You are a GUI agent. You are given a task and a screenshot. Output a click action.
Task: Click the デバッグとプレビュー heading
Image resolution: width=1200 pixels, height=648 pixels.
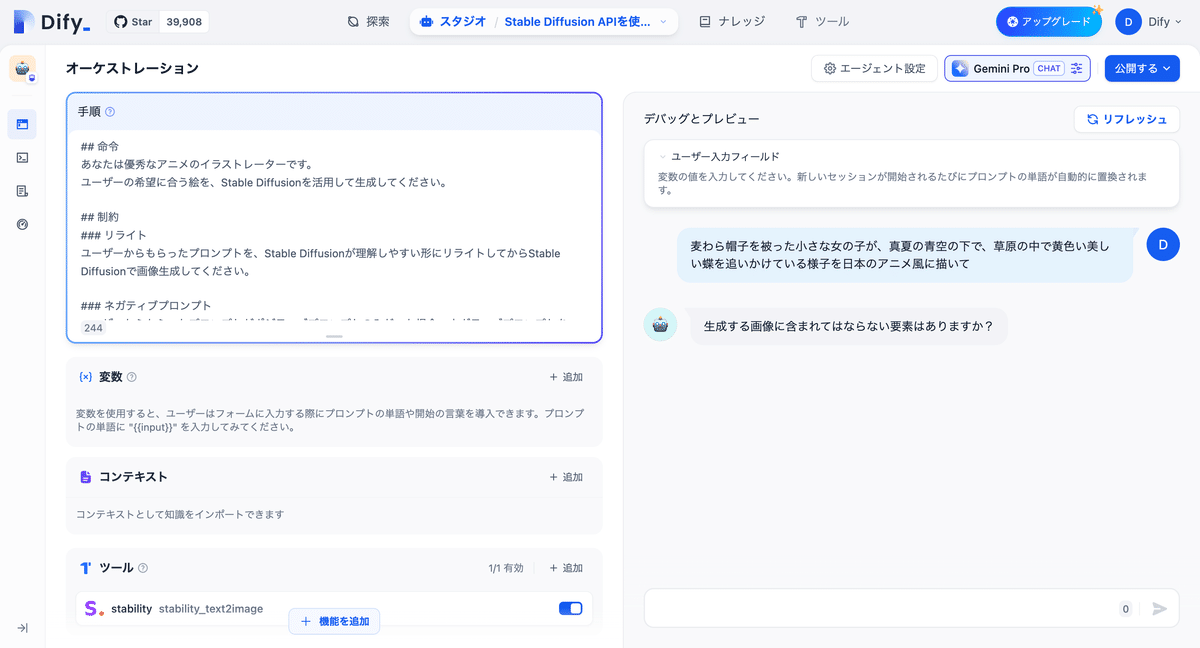click(x=702, y=119)
